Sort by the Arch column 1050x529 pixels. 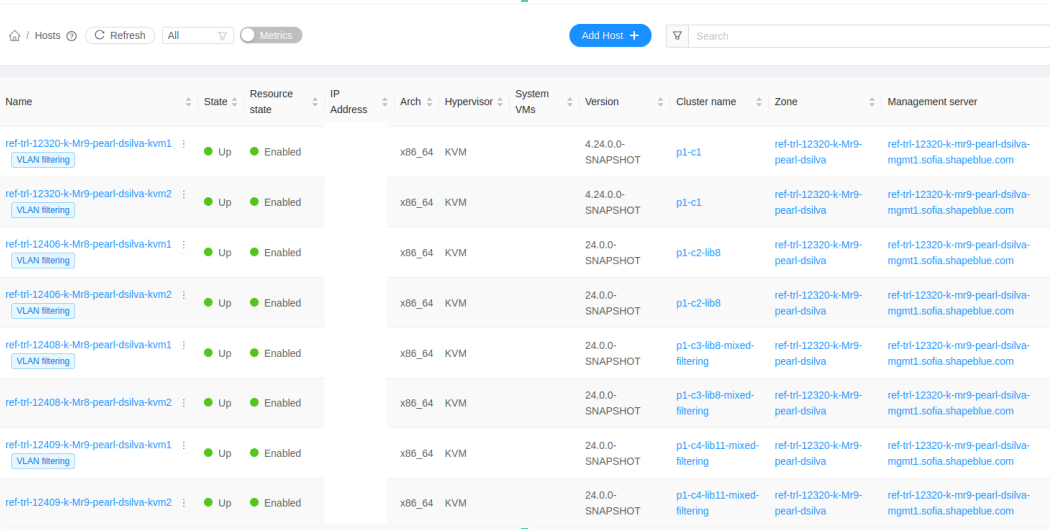pyautogui.click(x=429, y=102)
